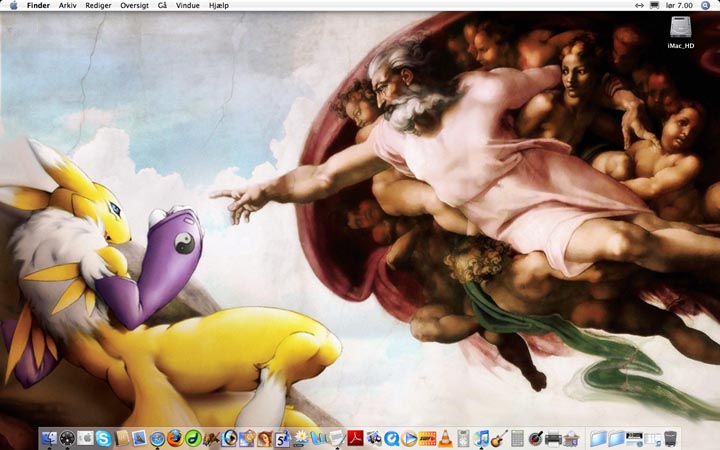Click the iMac_HD label on desktop

point(681,46)
